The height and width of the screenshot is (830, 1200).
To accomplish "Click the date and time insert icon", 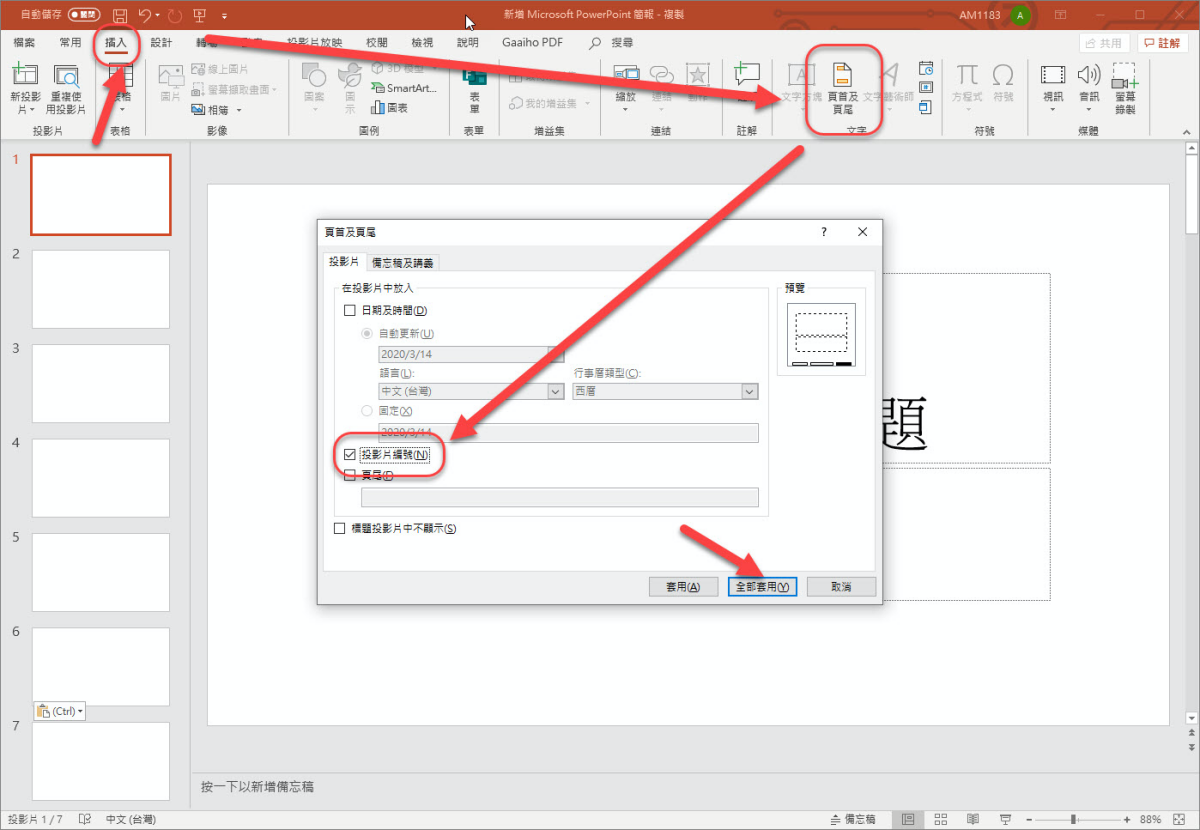I will (x=926, y=69).
